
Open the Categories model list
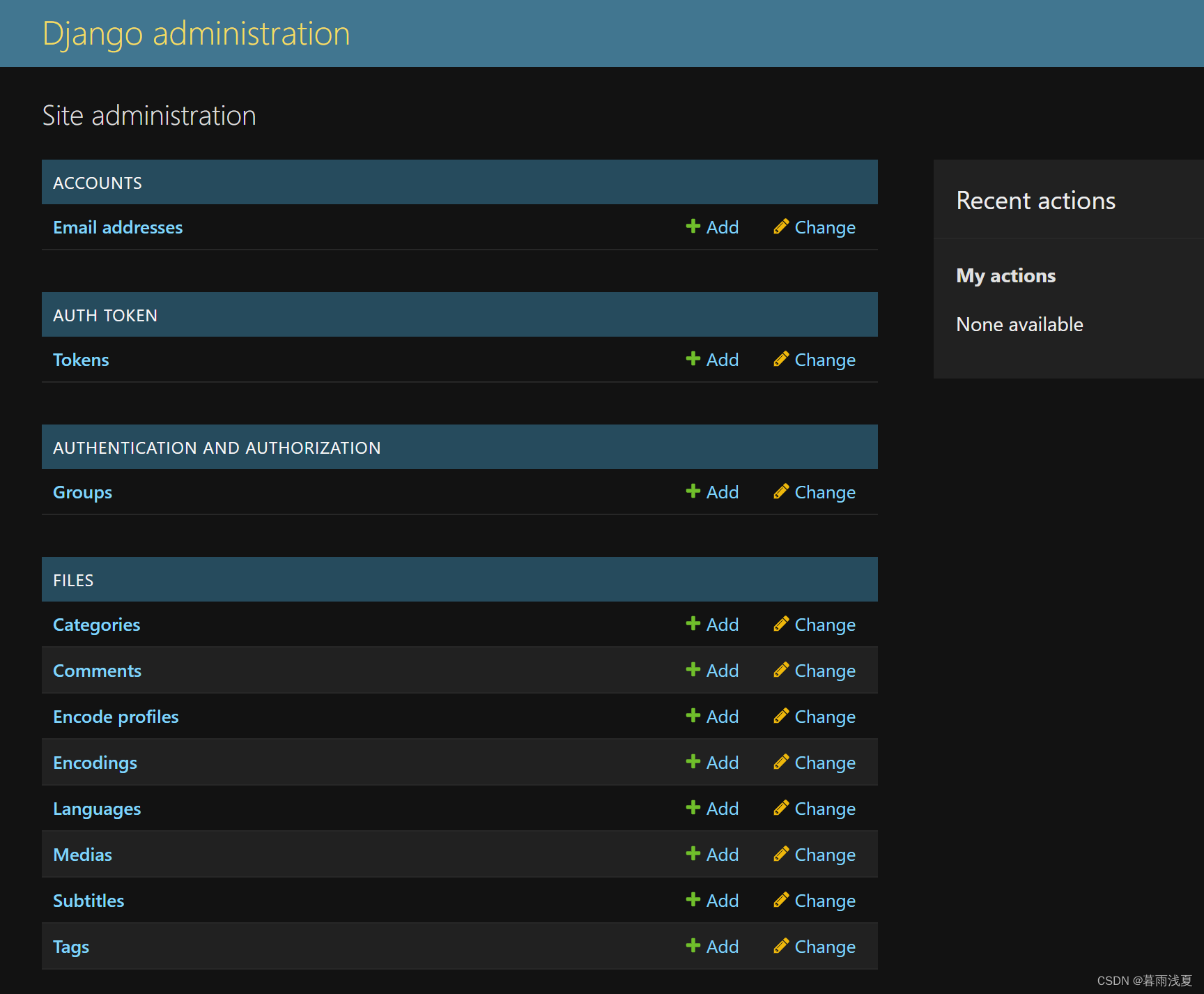pyautogui.click(x=96, y=625)
